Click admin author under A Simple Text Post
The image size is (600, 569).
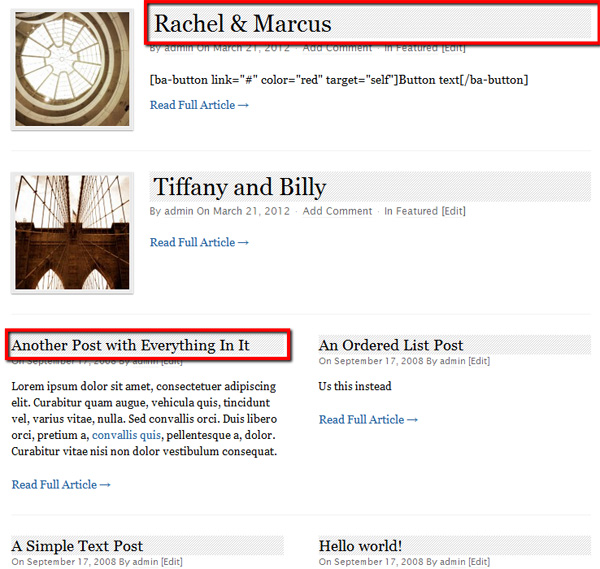pos(145,562)
